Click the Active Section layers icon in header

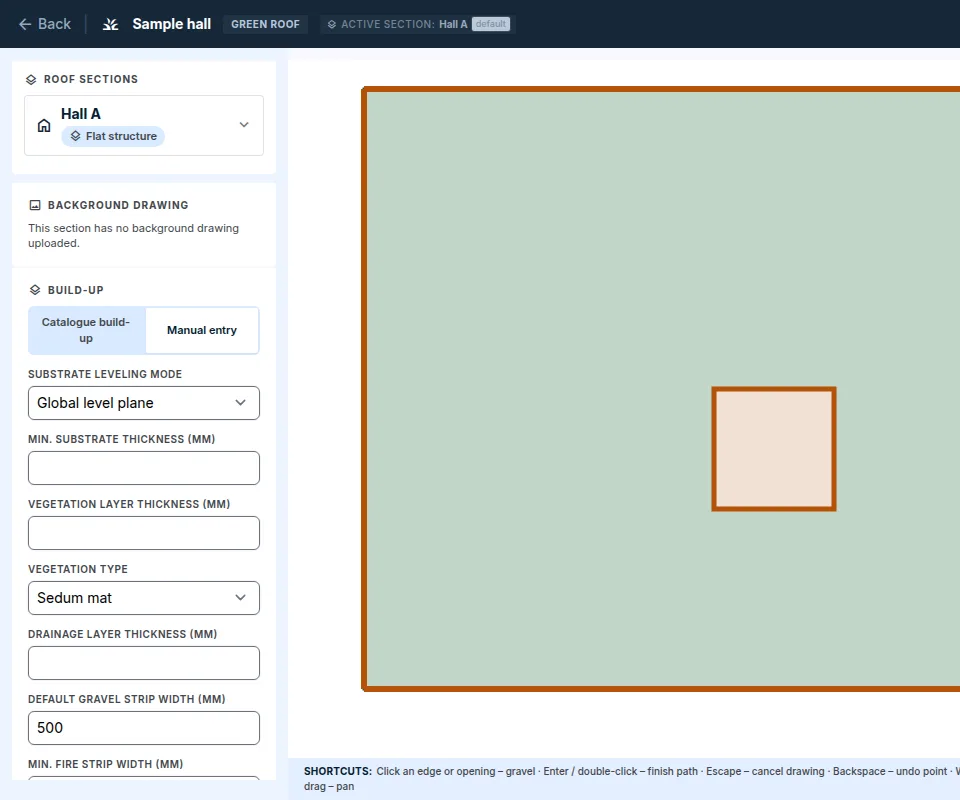[x=332, y=24]
